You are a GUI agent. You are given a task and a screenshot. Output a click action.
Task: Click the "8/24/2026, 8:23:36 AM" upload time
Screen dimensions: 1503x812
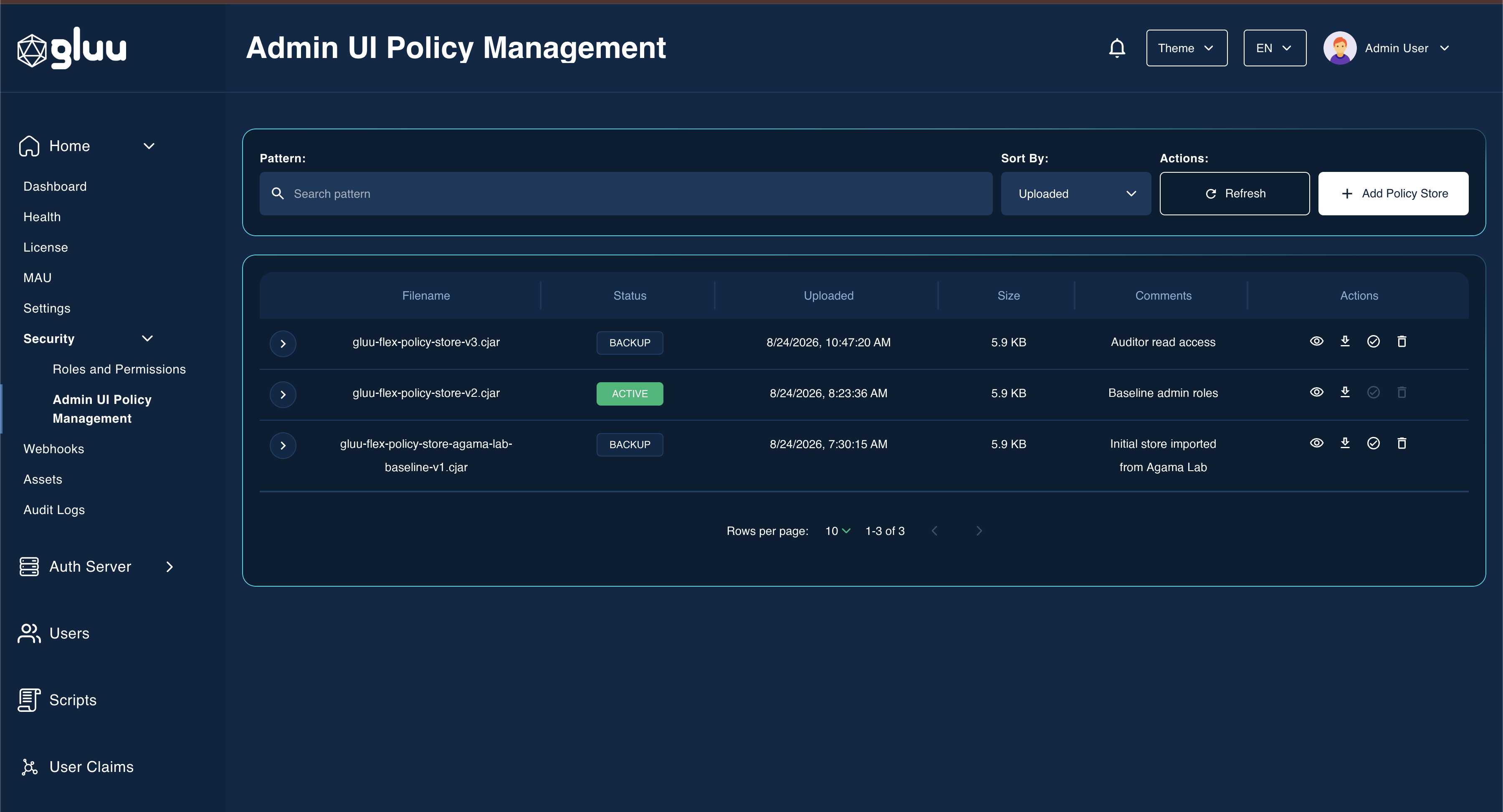pyautogui.click(x=828, y=393)
